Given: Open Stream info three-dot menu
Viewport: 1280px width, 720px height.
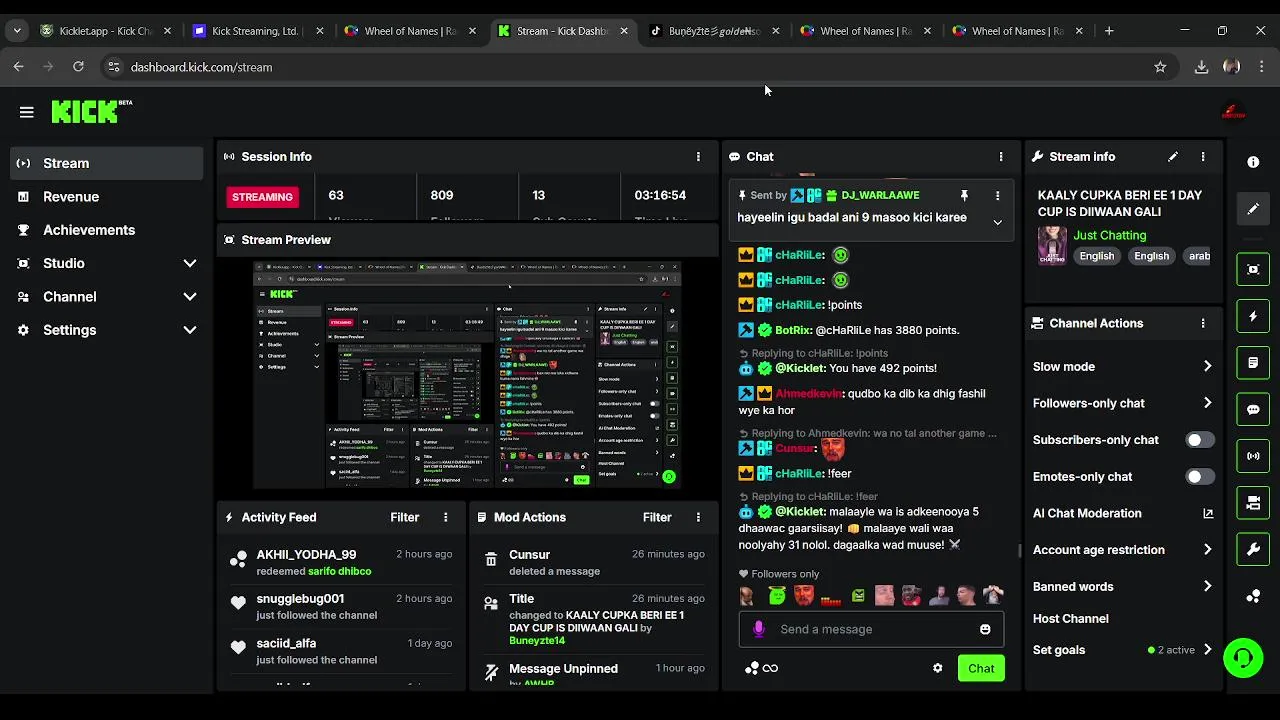Looking at the screenshot, I should (x=1203, y=157).
